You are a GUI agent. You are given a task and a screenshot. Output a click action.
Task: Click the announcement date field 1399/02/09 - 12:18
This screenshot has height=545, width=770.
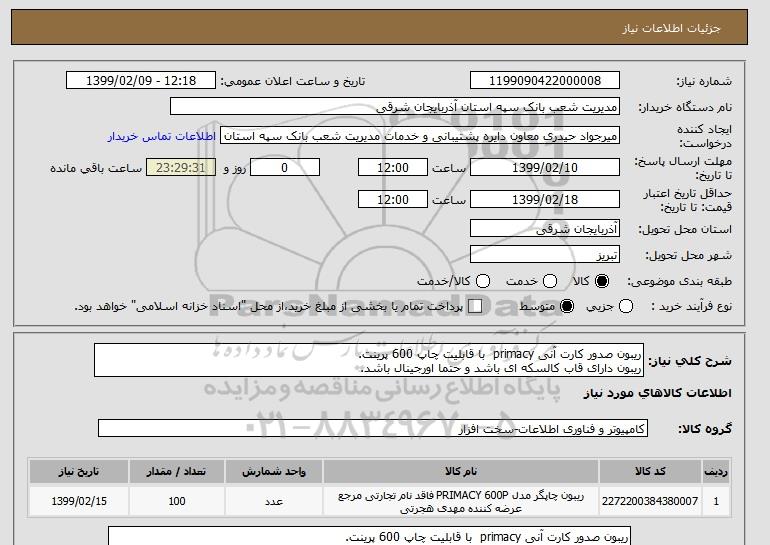141,81
